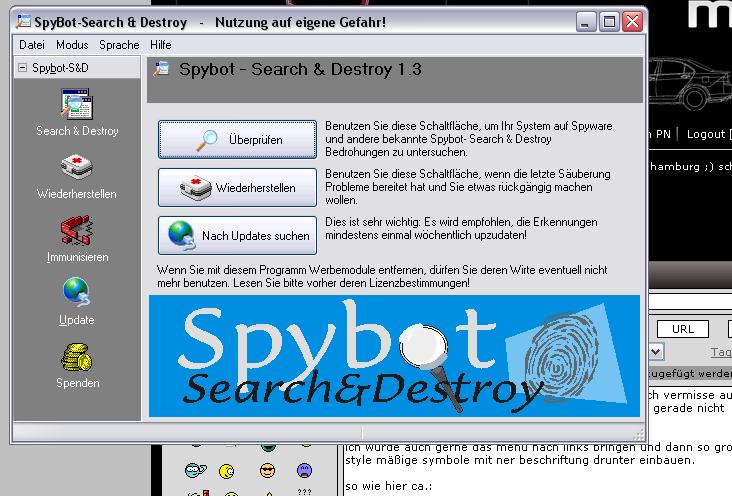Insert the purple sad smiley in forum page

coord(304,470)
